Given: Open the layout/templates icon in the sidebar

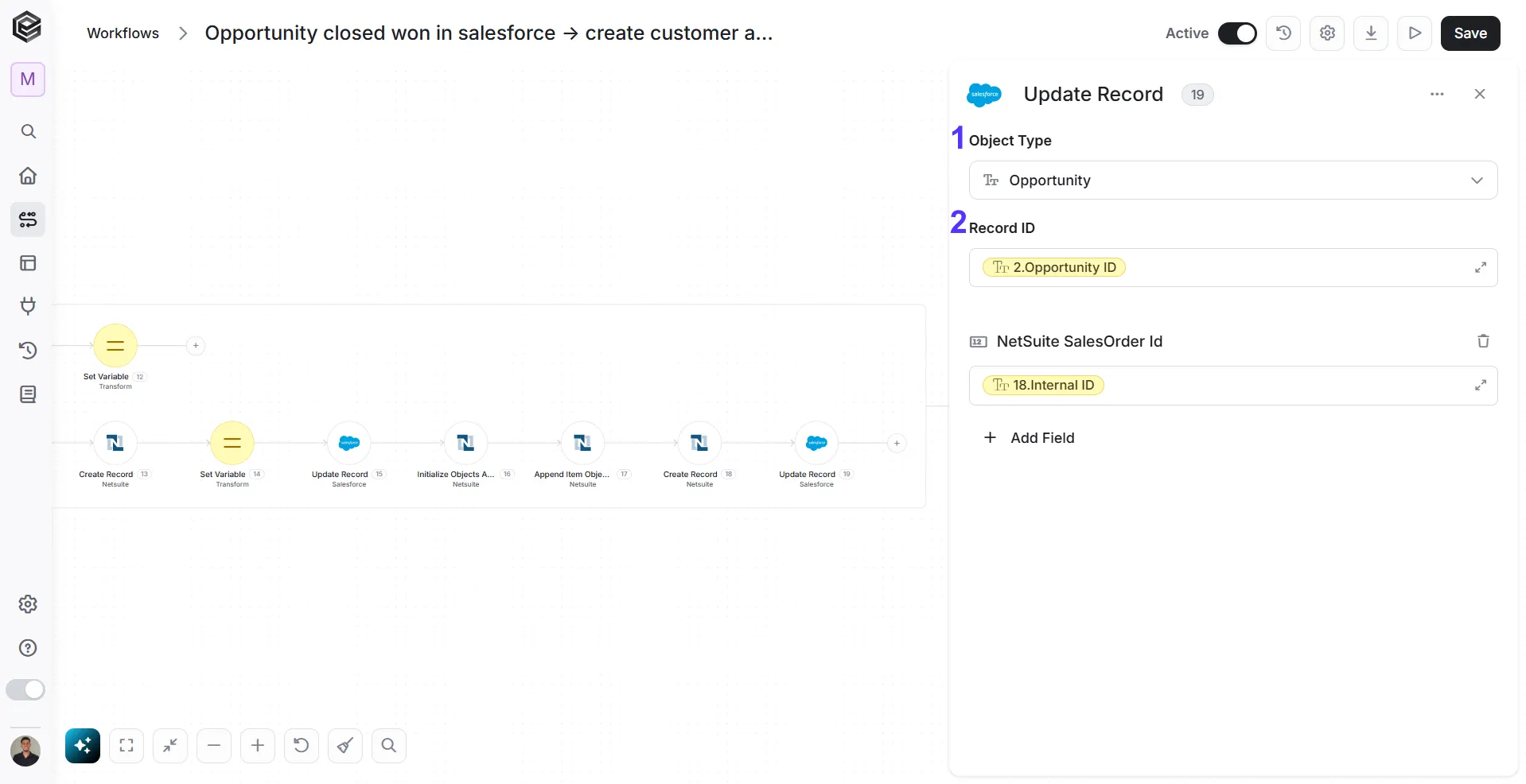Looking at the screenshot, I should (x=28, y=263).
